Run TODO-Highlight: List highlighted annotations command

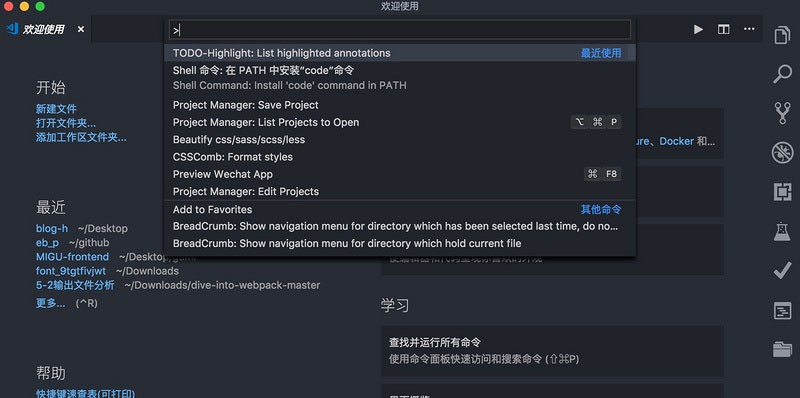point(400,53)
